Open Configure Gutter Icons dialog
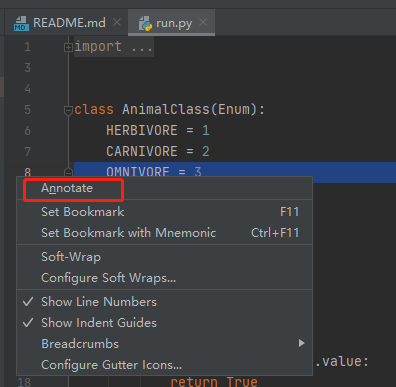This screenshot has width=396, height=387. [164, 365]
